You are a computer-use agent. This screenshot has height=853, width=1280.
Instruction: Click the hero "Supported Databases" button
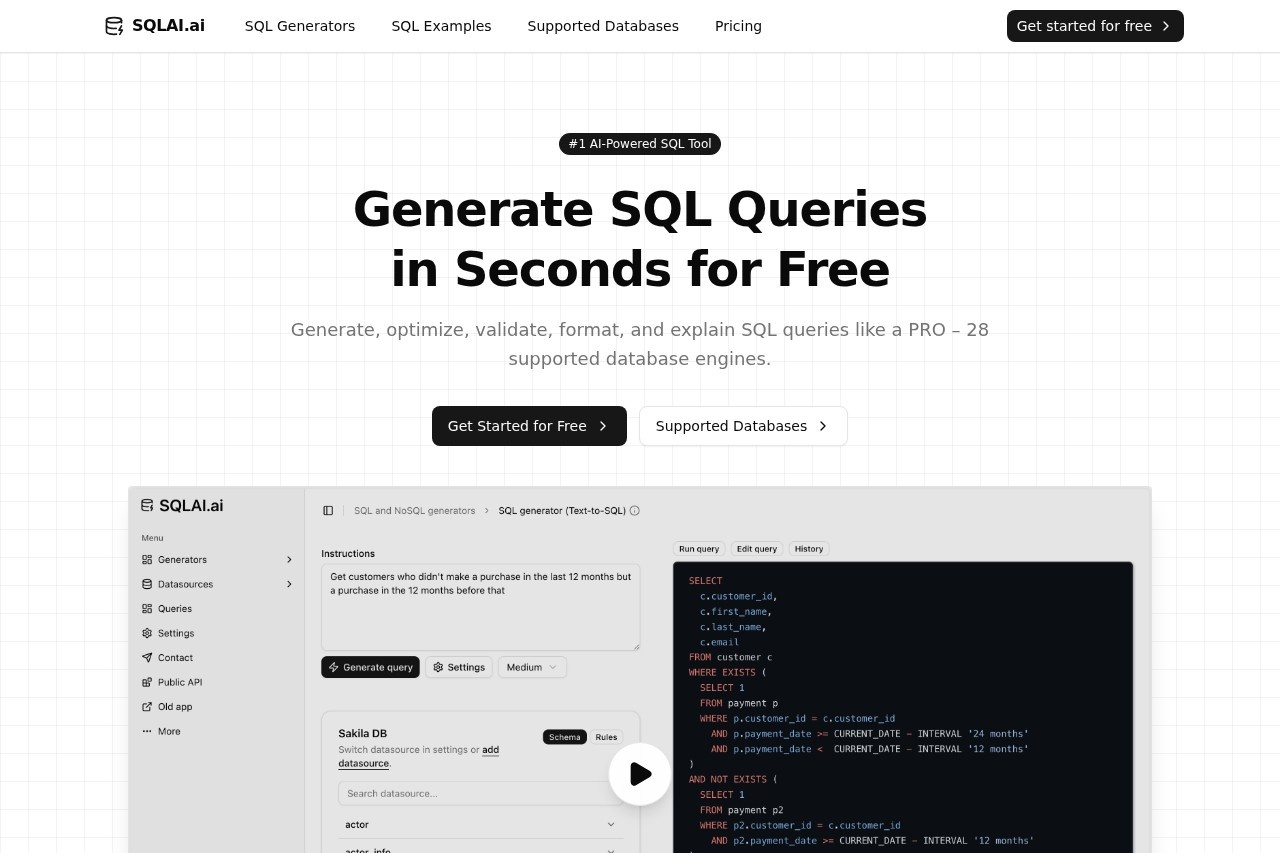pyautogui.click(x=743, y=426)
